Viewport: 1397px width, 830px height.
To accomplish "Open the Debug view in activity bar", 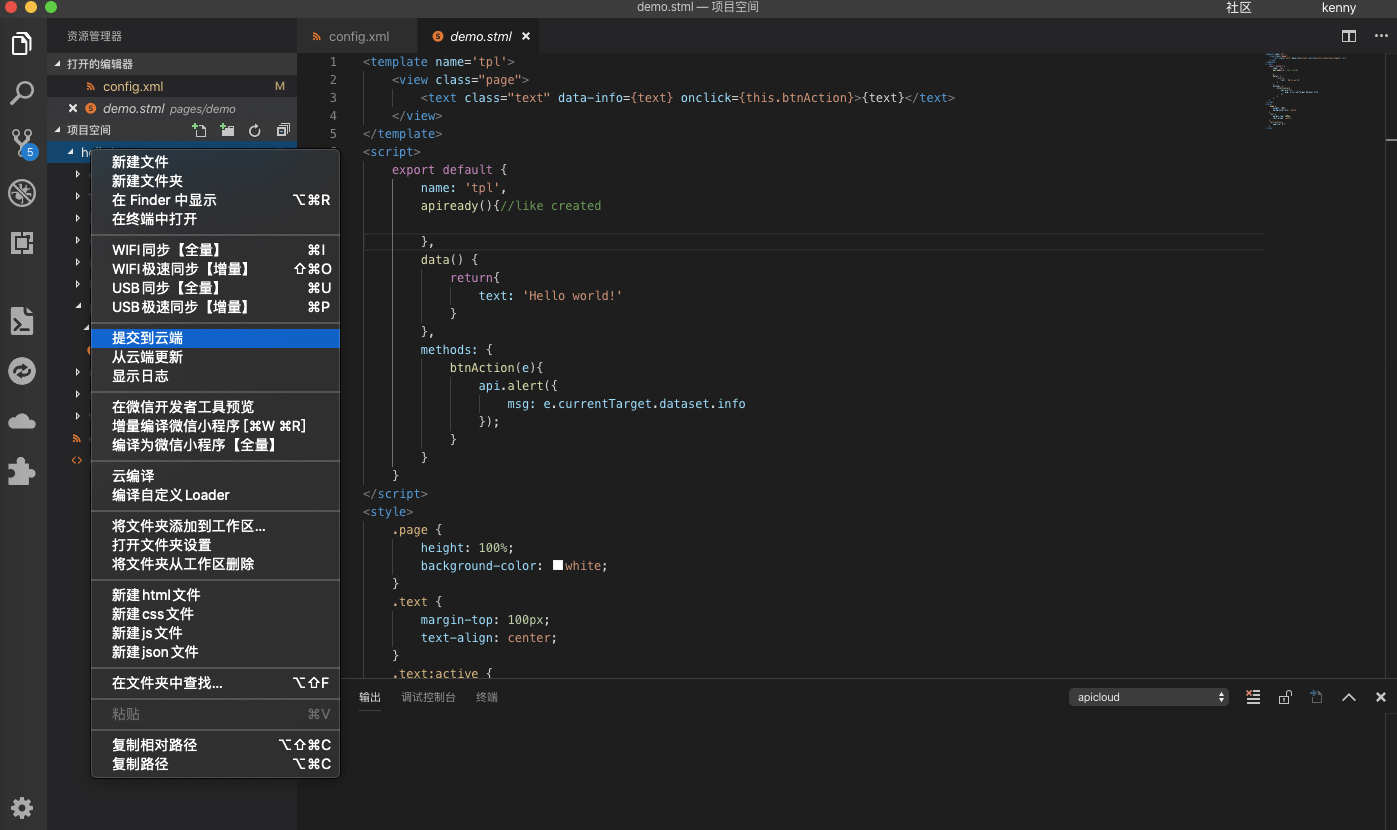I will [22, 193].
